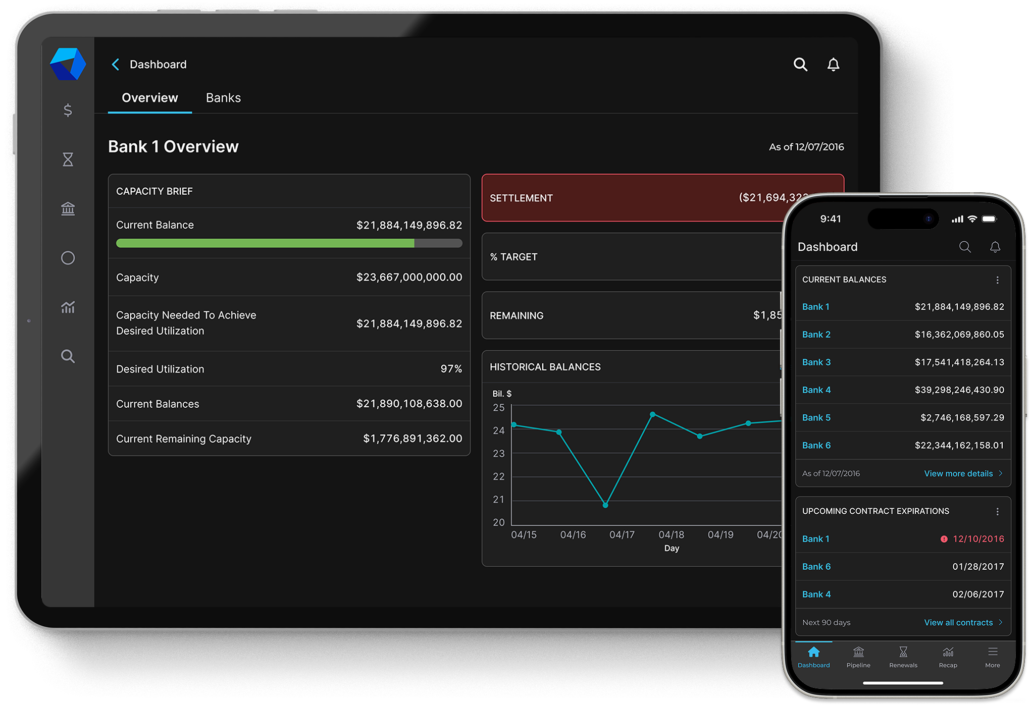This screenshot has height=705, width=1030.
Task: Click the circle icon in sidebar
Action: point(68,258)
